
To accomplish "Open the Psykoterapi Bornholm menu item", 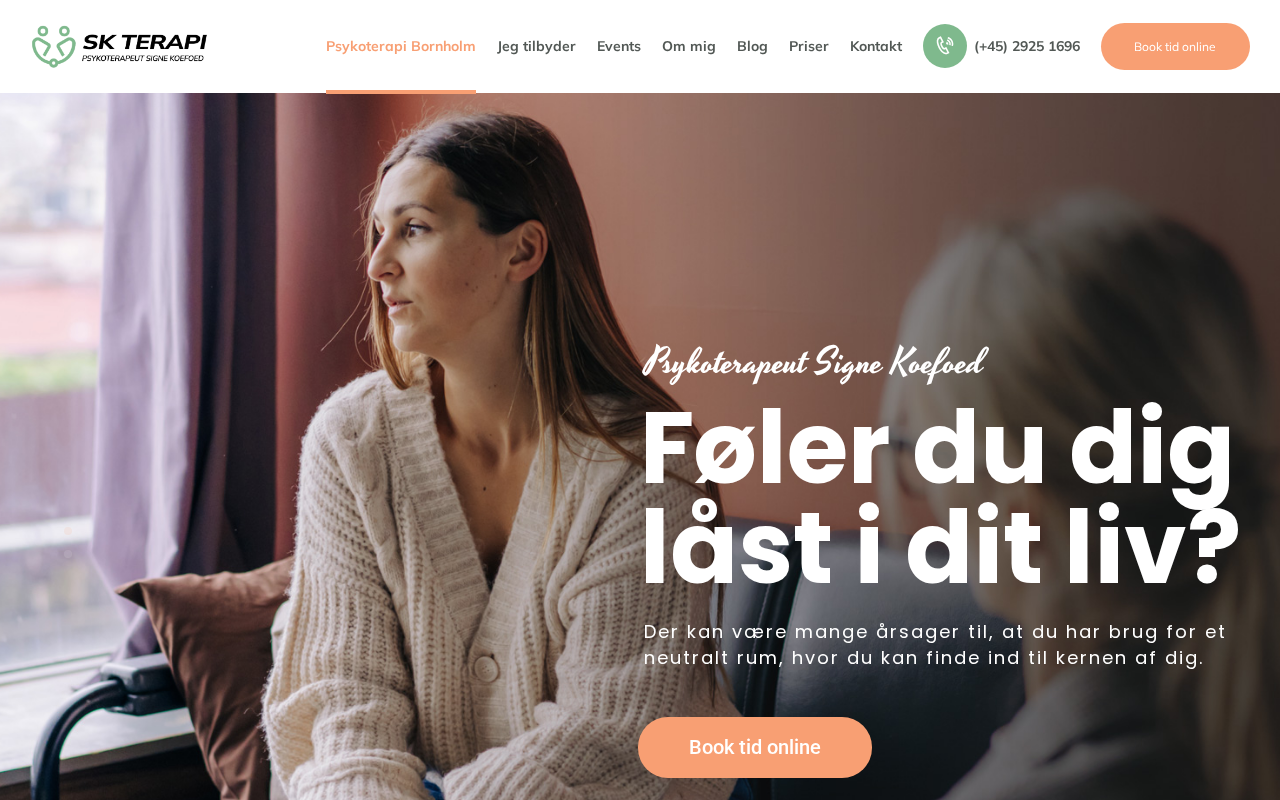I will [401, 46].
